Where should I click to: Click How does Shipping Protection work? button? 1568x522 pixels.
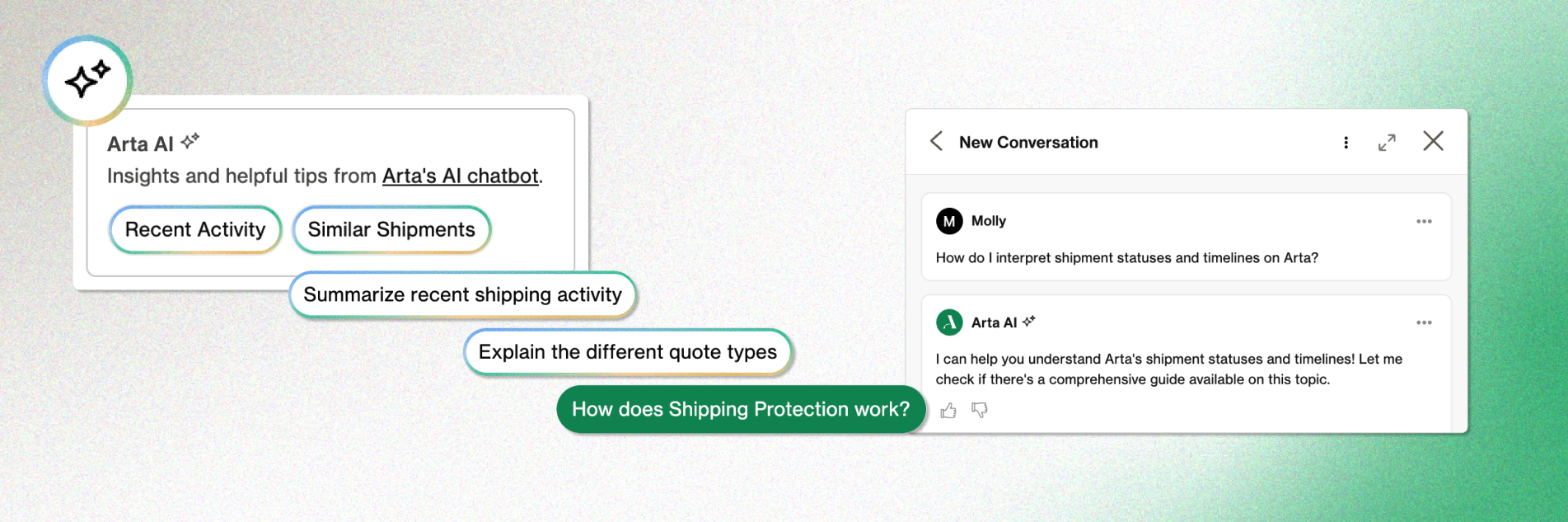[740, 409]
